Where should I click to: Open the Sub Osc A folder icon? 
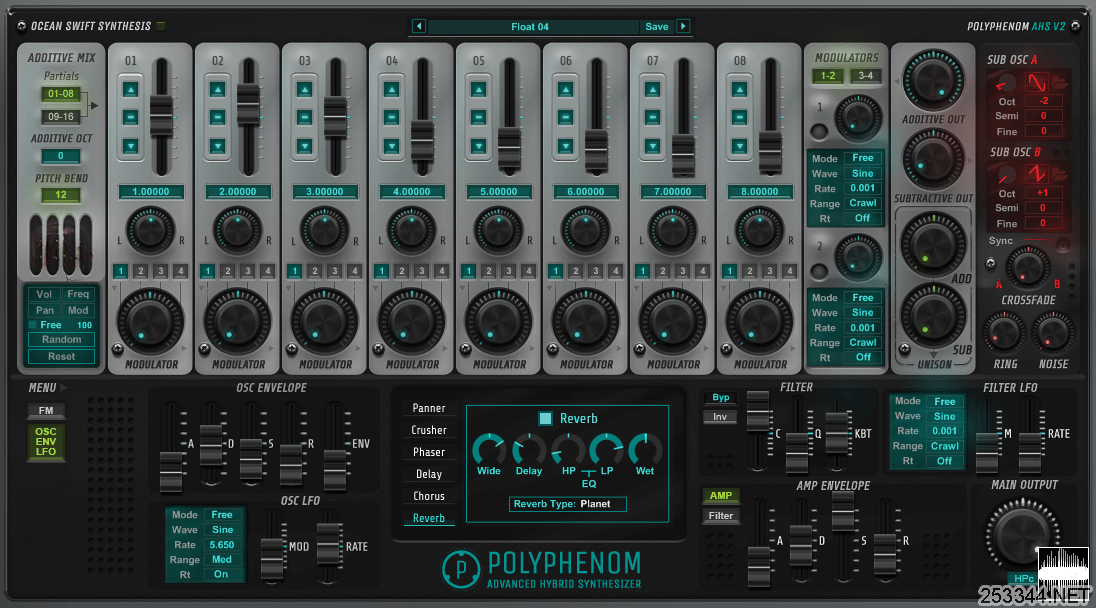(x=1060, y=83)
